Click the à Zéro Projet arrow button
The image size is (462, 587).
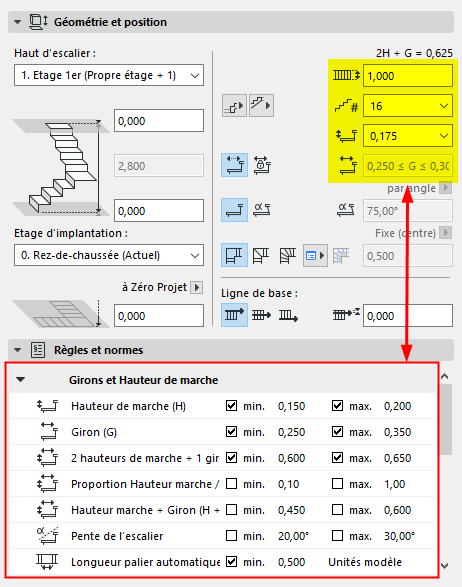(x=197, y=287)
